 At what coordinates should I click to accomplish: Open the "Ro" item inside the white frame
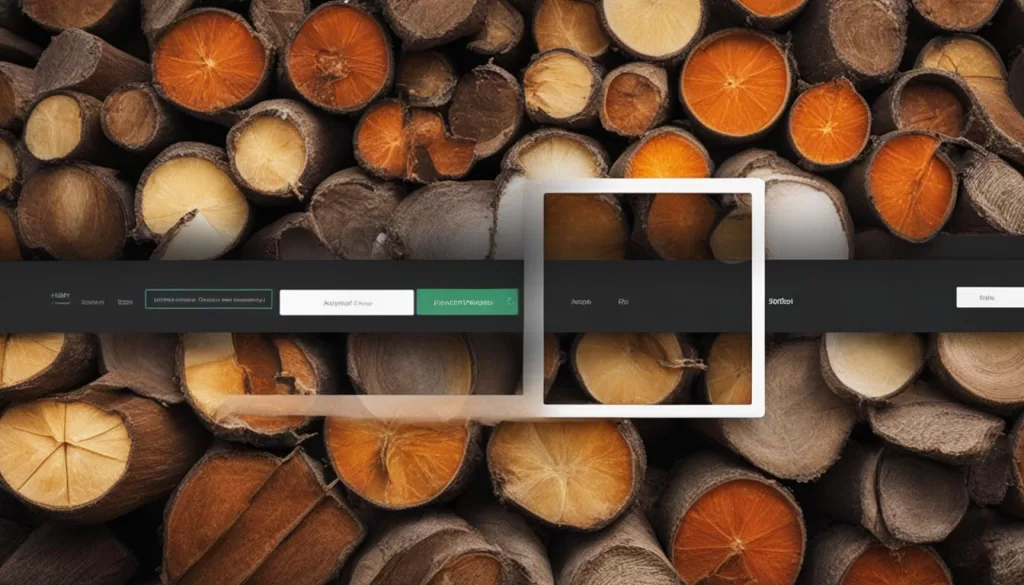pos(623,300)
